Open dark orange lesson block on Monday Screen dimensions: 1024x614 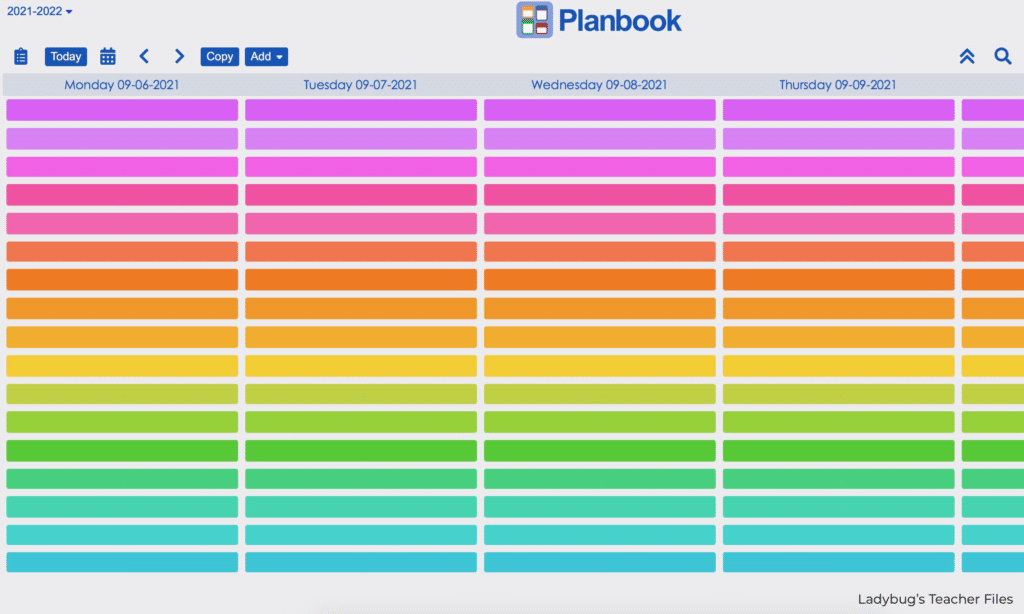(x=122, y=280)
